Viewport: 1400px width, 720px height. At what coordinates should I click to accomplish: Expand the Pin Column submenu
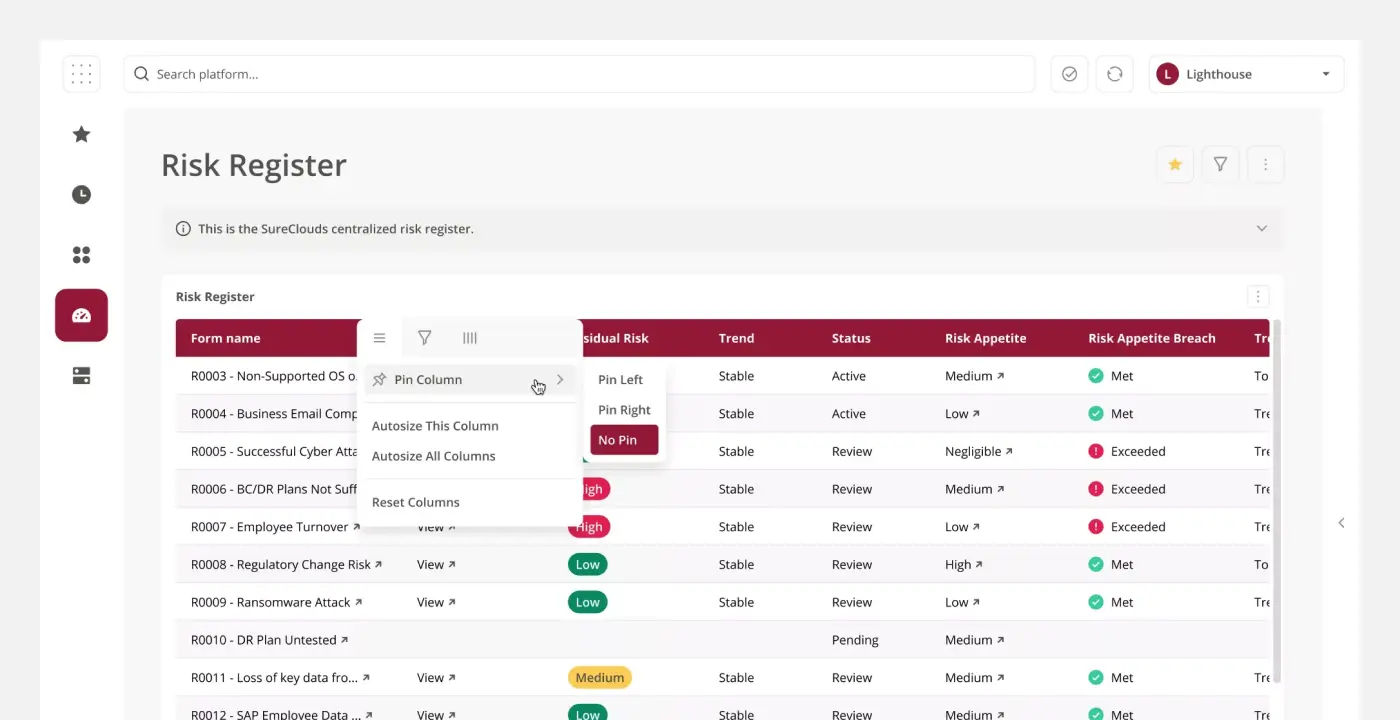468,380
